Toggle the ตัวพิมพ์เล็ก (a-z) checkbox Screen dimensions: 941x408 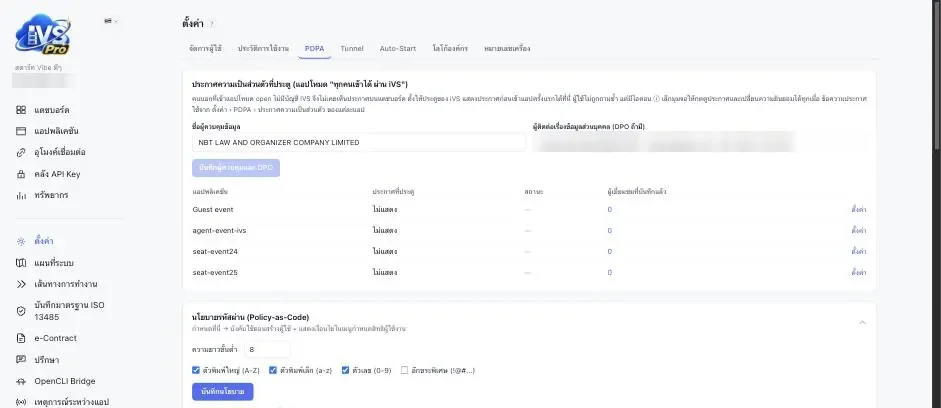point(273,370)
